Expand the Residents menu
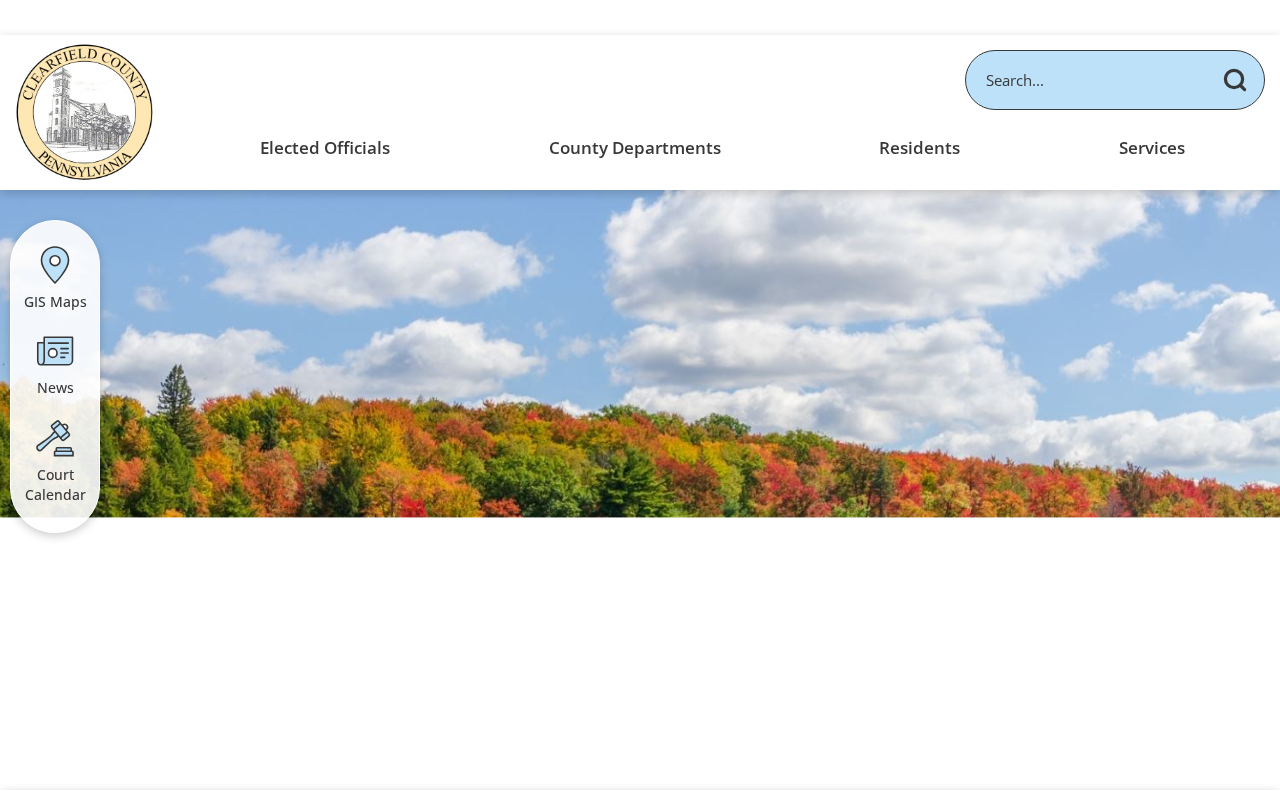Screen dimensions: 1280x800 pyautogui.click(x=919, y=148)
